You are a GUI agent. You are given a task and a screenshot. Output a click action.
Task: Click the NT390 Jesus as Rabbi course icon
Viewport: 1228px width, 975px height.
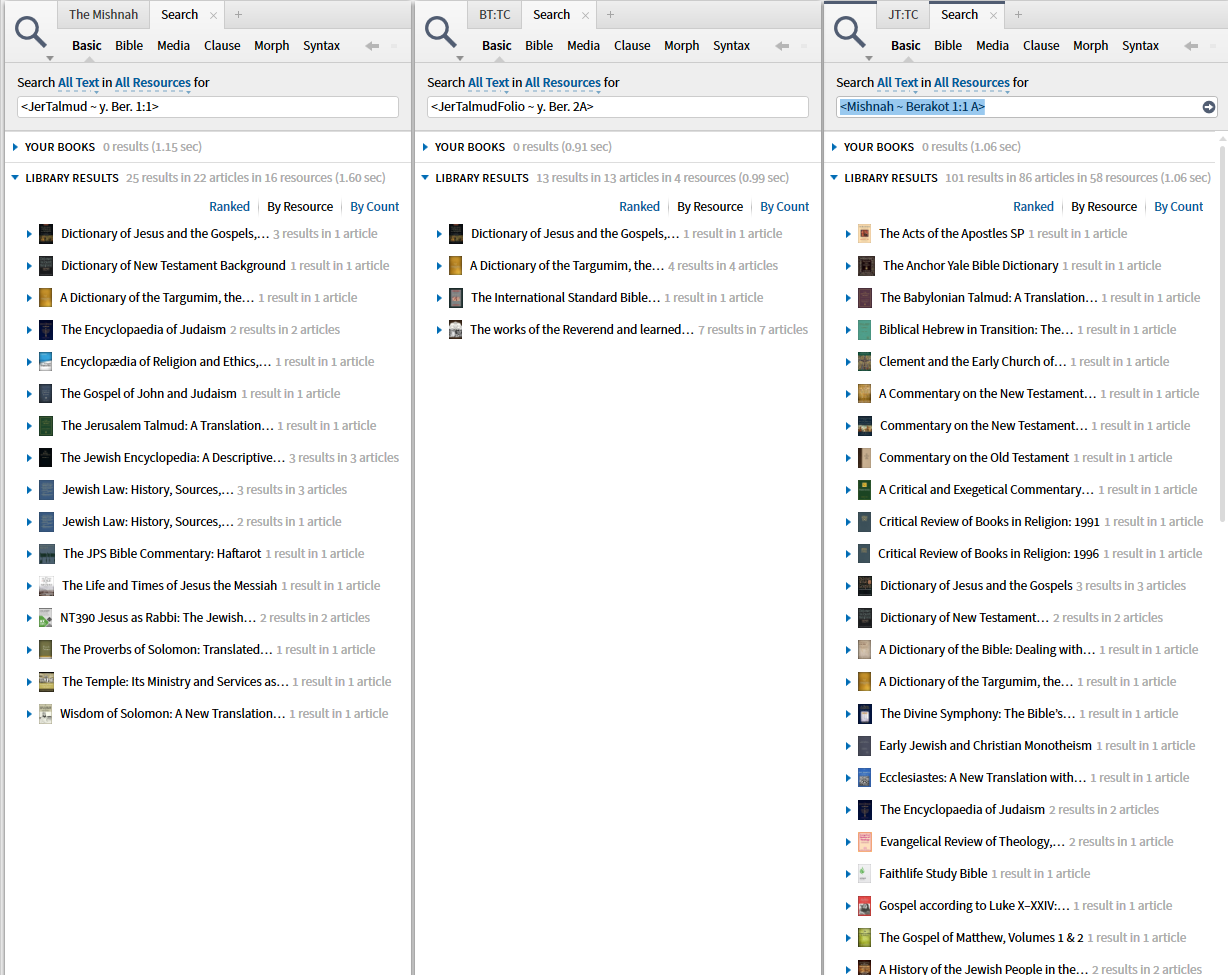[46, 618]
